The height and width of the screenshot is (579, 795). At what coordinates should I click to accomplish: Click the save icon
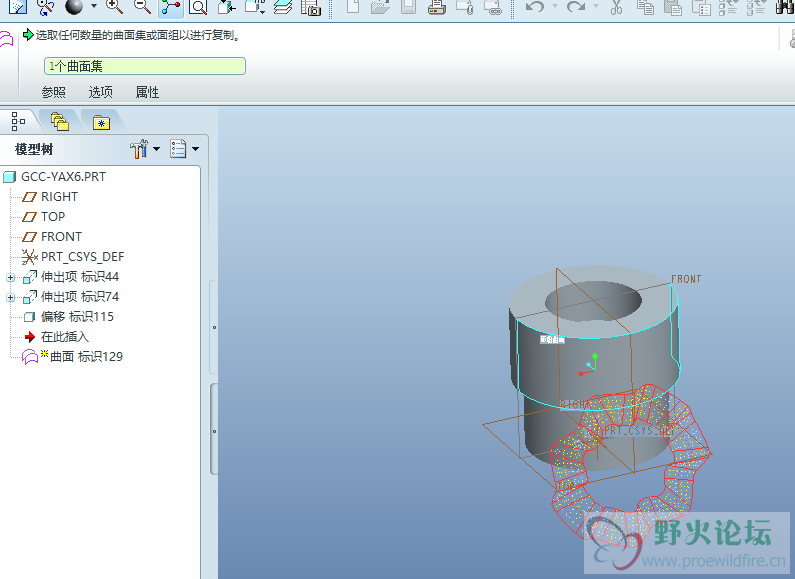click(409, 7)
